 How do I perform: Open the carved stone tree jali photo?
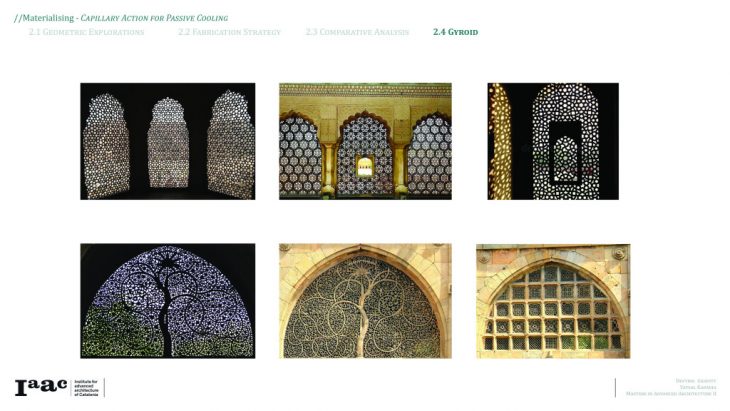(x=365, y=300)
